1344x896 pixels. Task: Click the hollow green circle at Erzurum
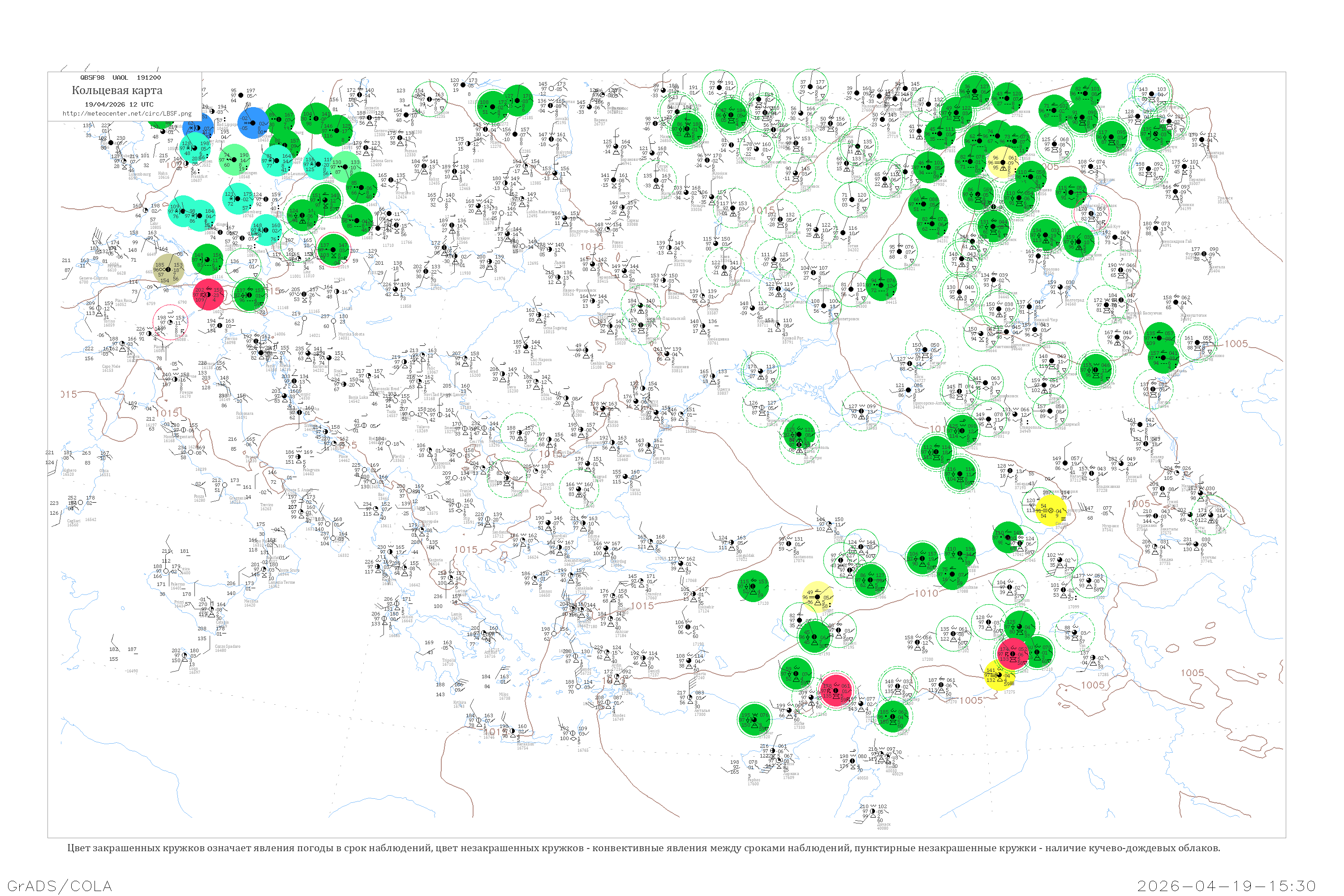(x=1010, y=587)
